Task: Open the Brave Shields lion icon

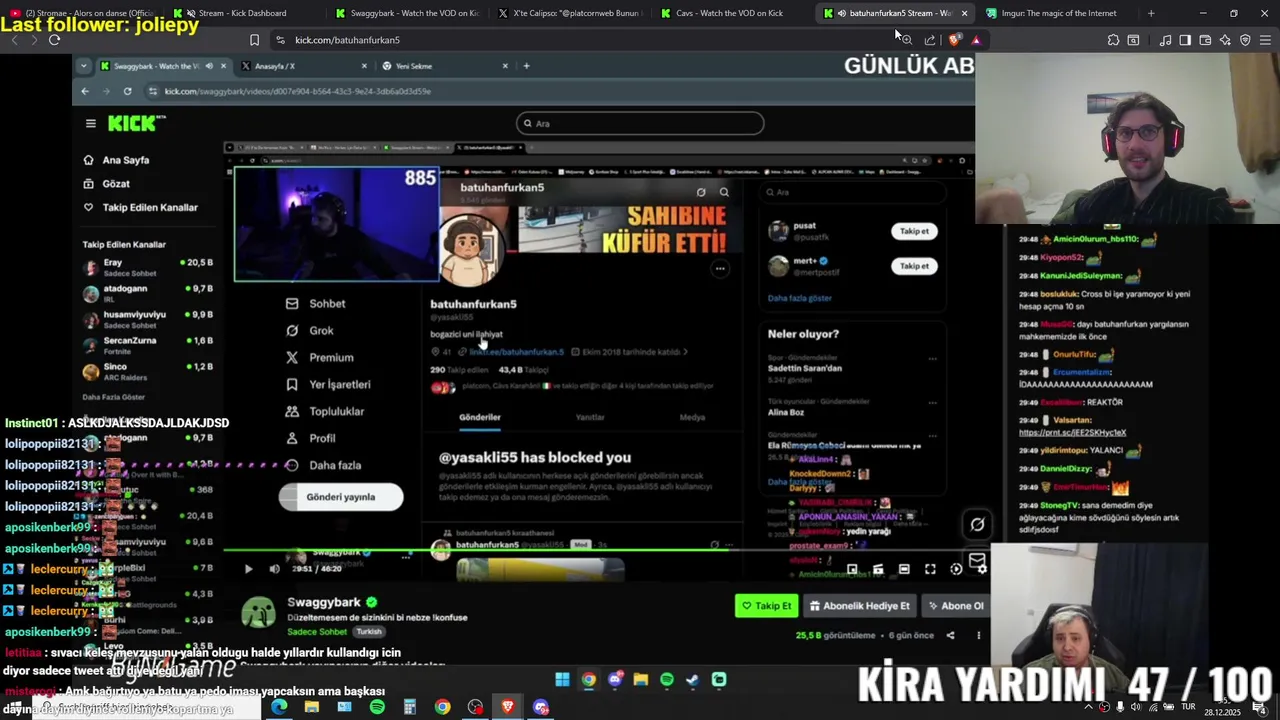Action: [x=955, y=40]
